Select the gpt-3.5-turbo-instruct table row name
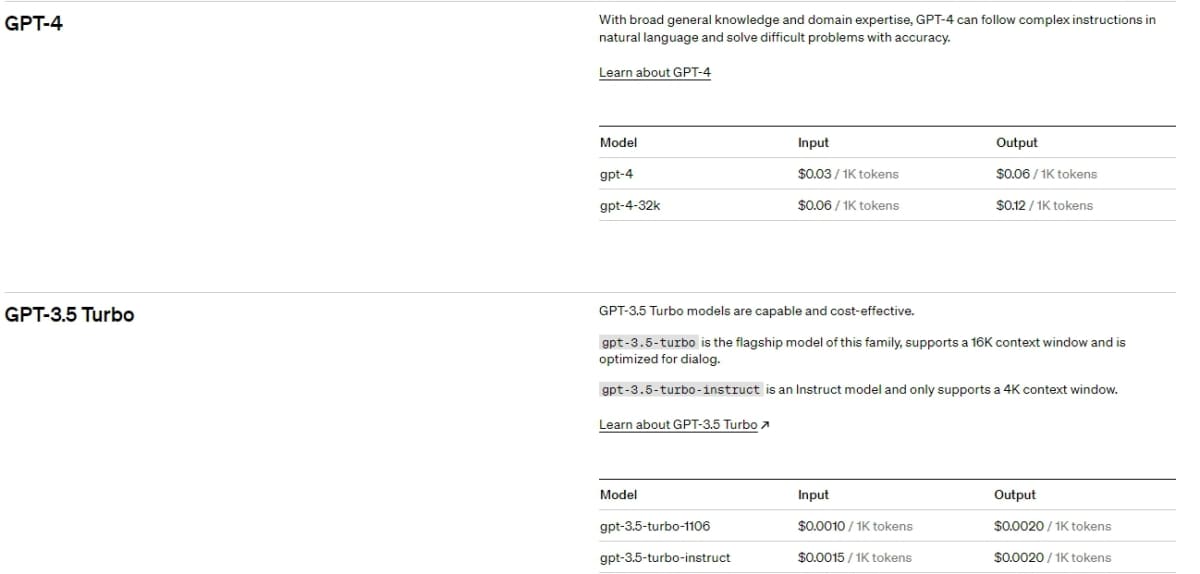 665,557
